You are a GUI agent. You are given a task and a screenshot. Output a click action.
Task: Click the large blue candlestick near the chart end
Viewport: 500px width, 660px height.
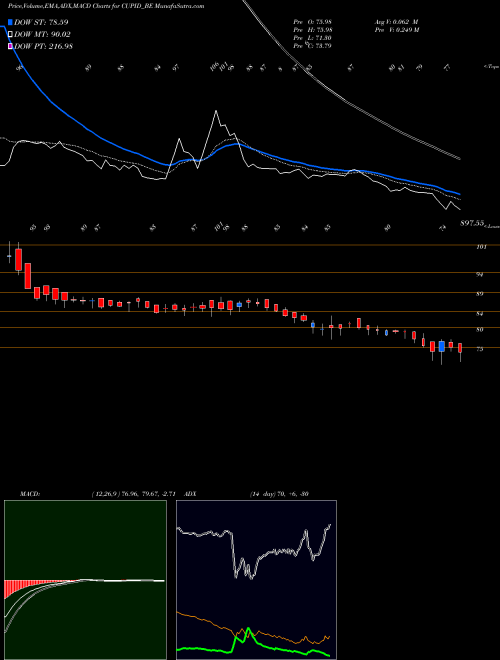441,346
